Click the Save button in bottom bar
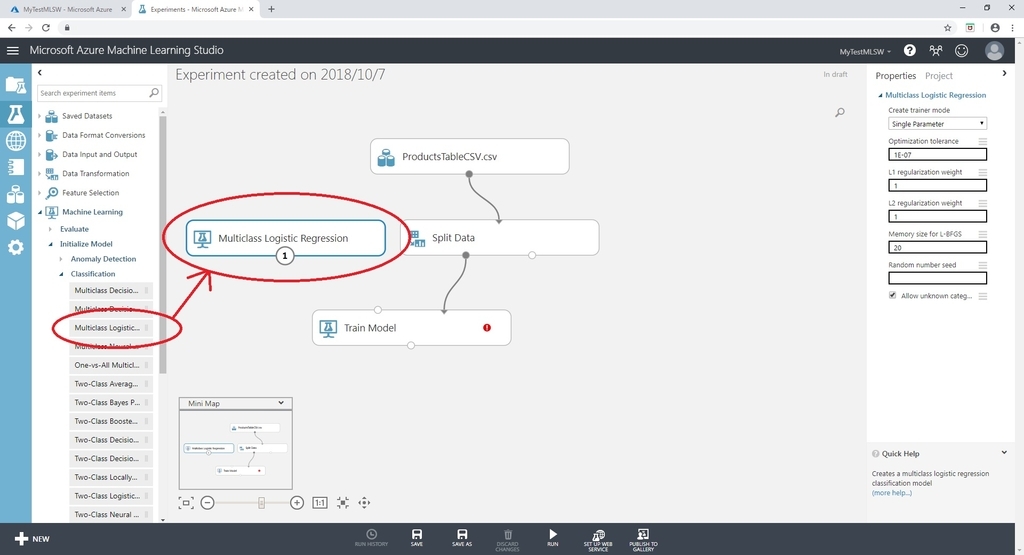Screen dimensions: 1024x555 pos(417,538)
